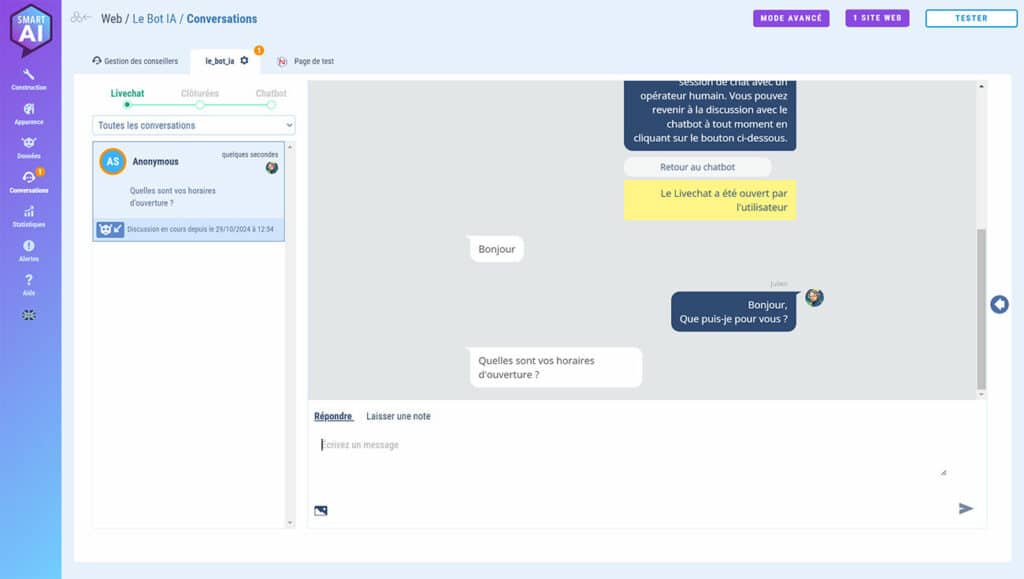
Task: Go to Données in sidebar
Action: 29,146
